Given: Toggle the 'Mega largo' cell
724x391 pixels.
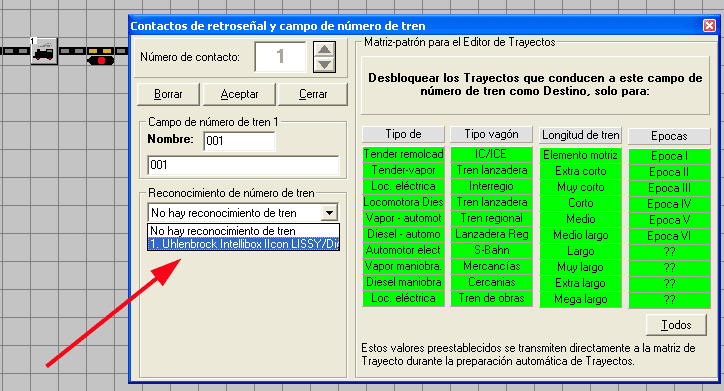Looking at the screenshot, I should 580,299.
